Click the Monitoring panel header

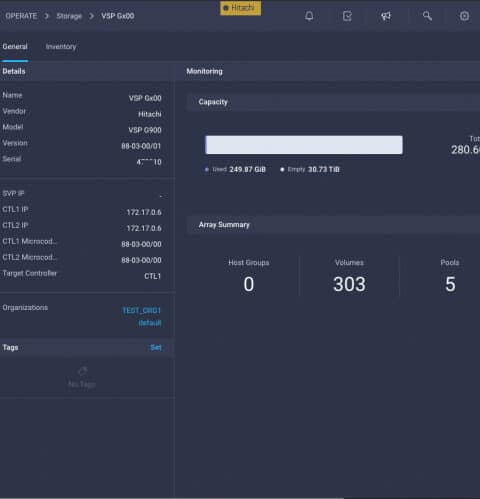[328, 71]
